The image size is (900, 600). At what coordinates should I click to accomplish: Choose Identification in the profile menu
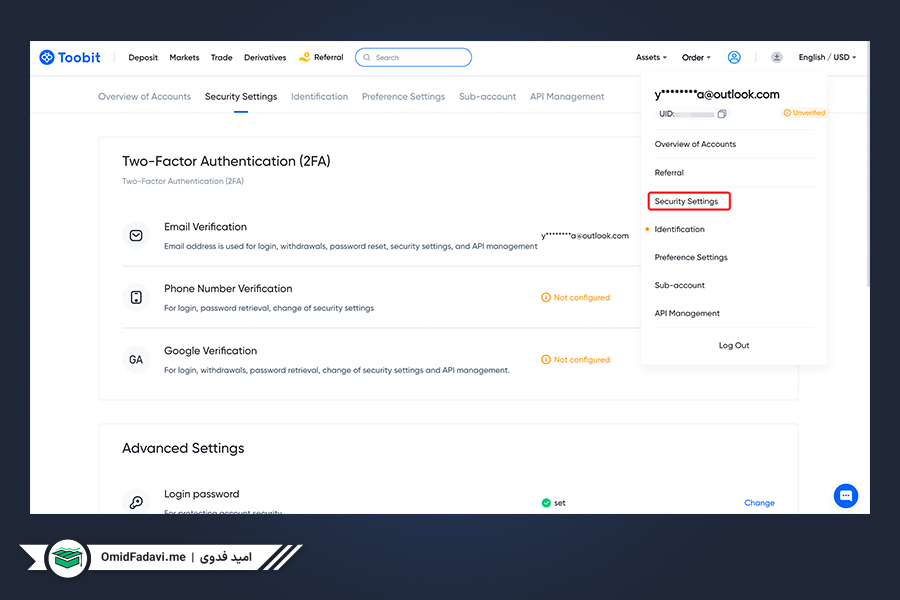click(680, 229)
